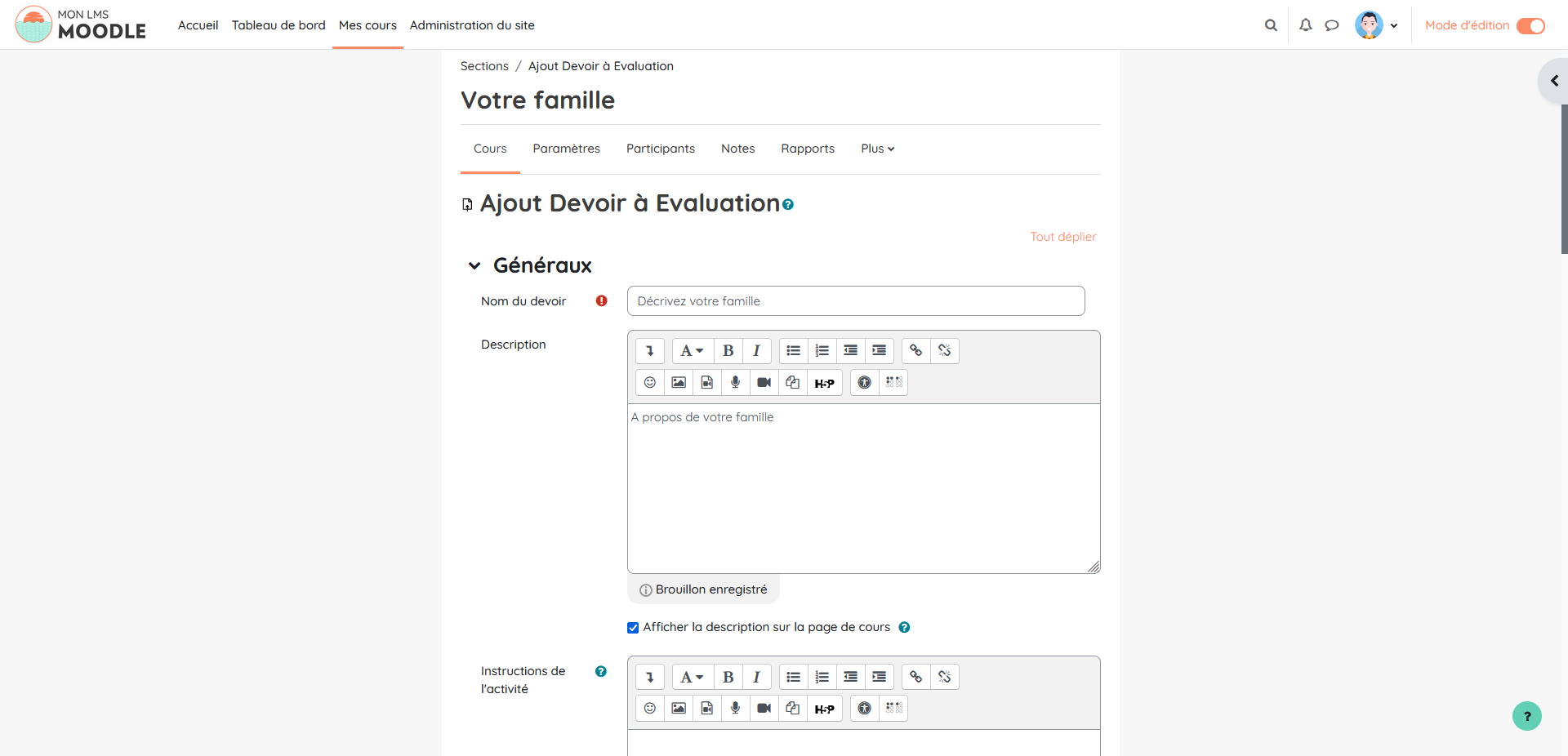Collapse the Généraux section
The width and height of the screenshot is (1568, 756).
(474, 266)
